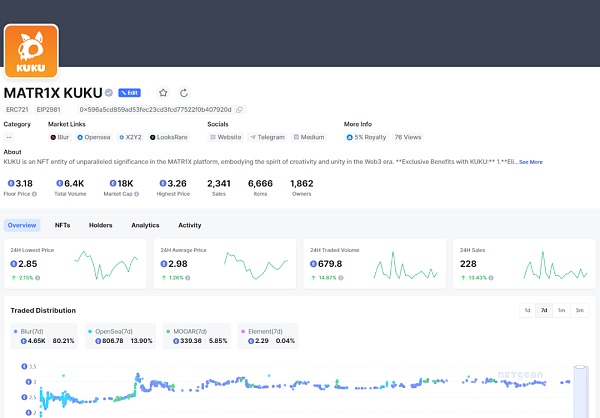600x418 pixels.
Task: Open the Telegram social link
Action: tap(267, 137)
